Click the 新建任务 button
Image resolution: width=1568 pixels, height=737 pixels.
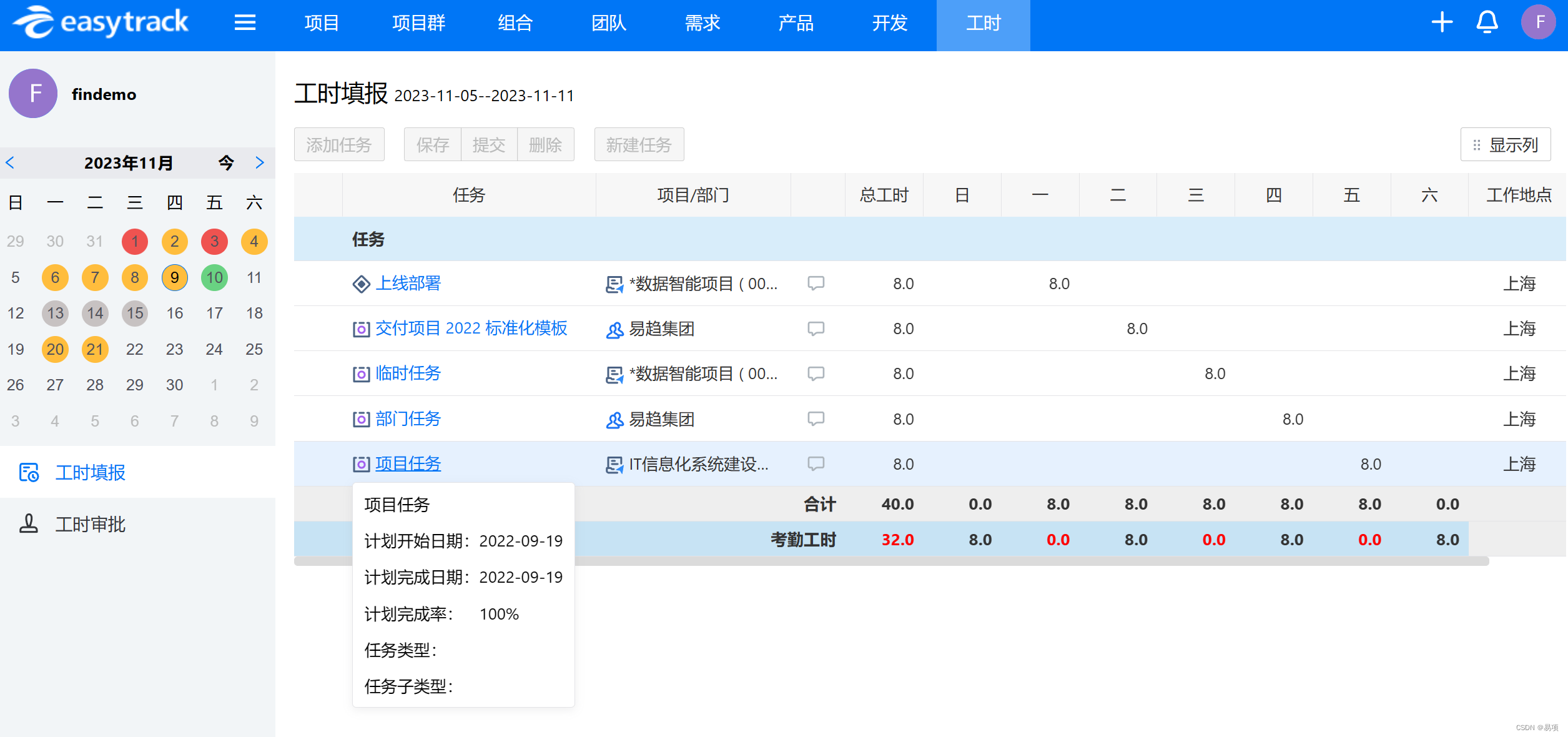(639, 144)
